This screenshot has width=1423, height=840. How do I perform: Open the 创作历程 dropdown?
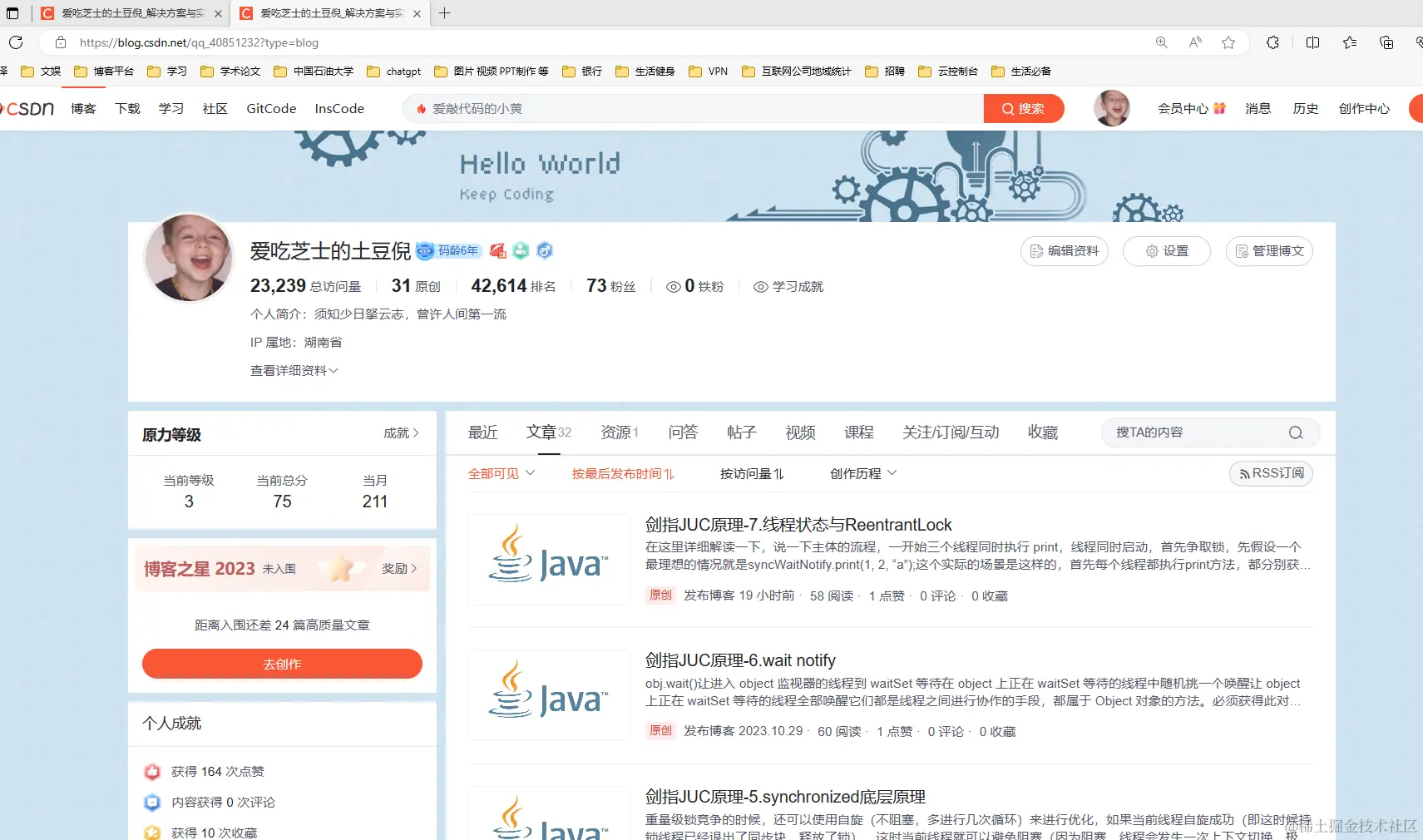click(863, 473)
